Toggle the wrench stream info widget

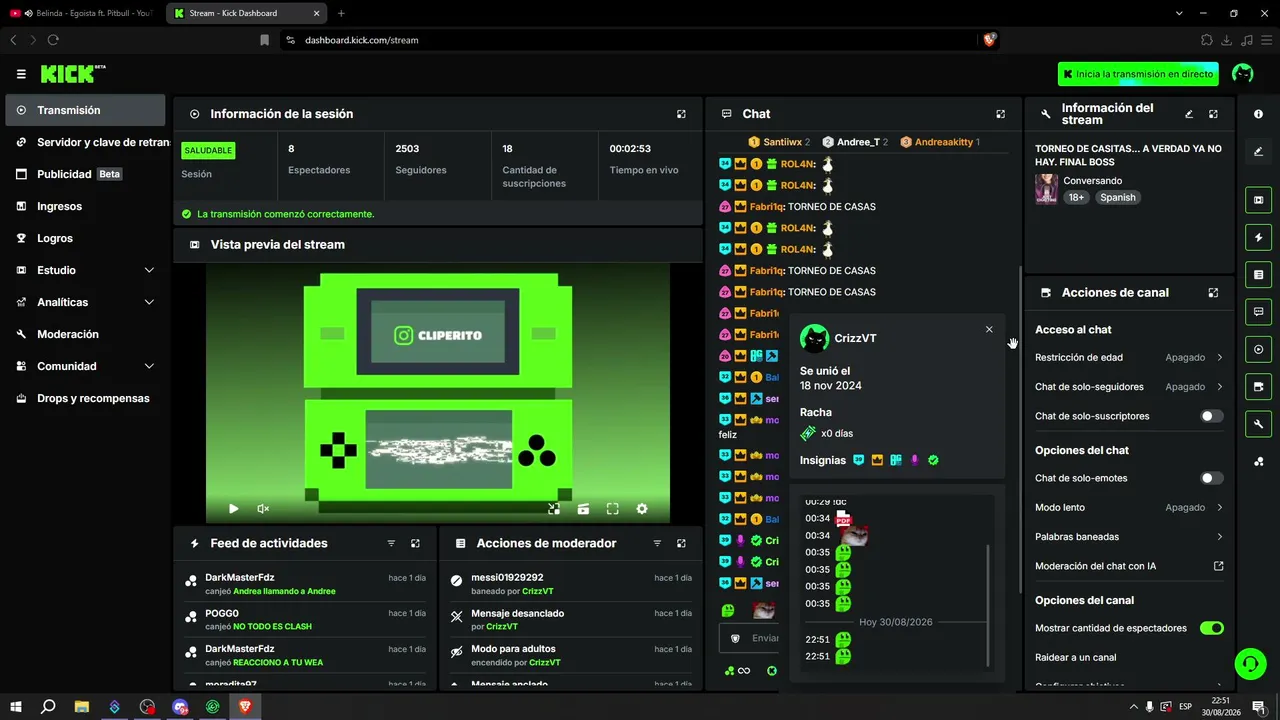[x=1258, y=424]
